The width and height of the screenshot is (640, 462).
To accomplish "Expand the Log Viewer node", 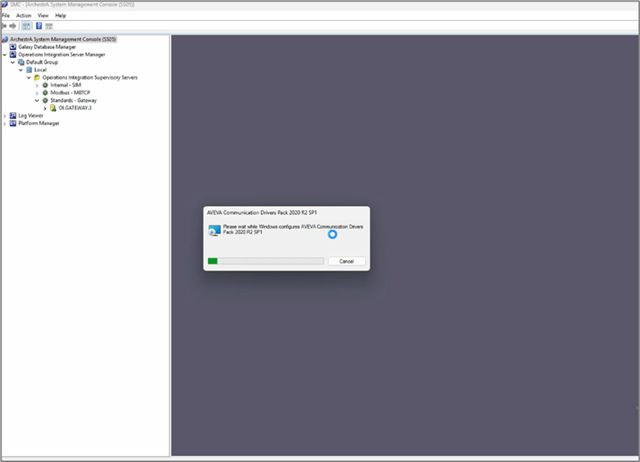I will point(5,115).
